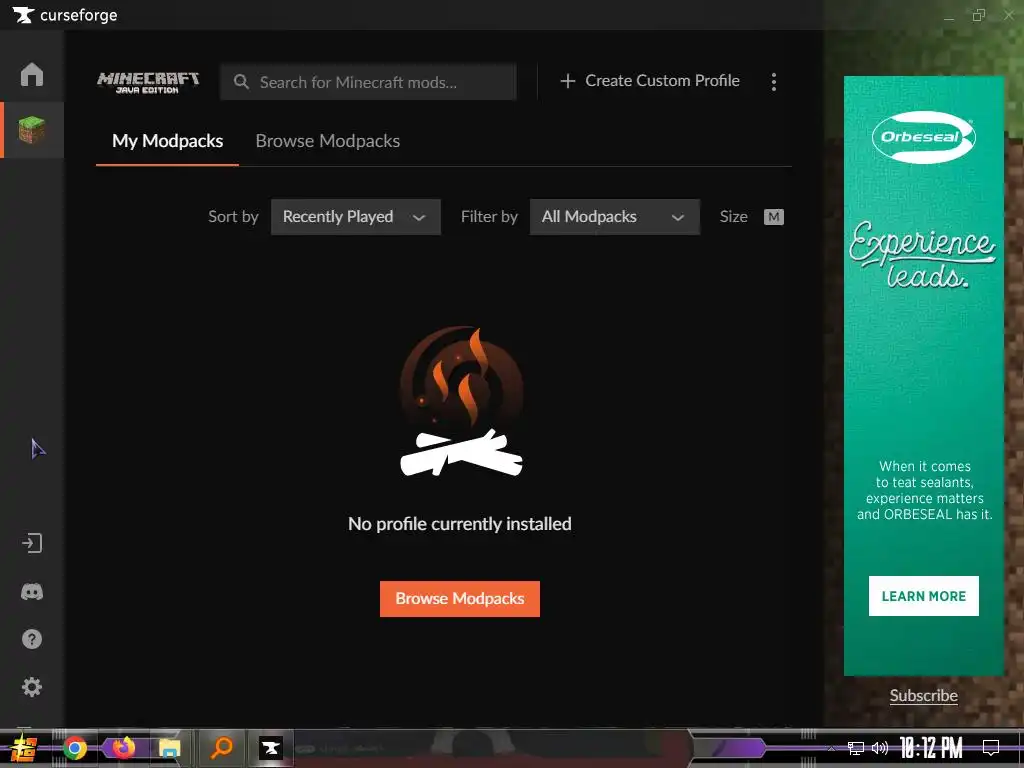
Task: Switch to My Modpacks tab
Action: pyautogui.click(x=167, y=141)
